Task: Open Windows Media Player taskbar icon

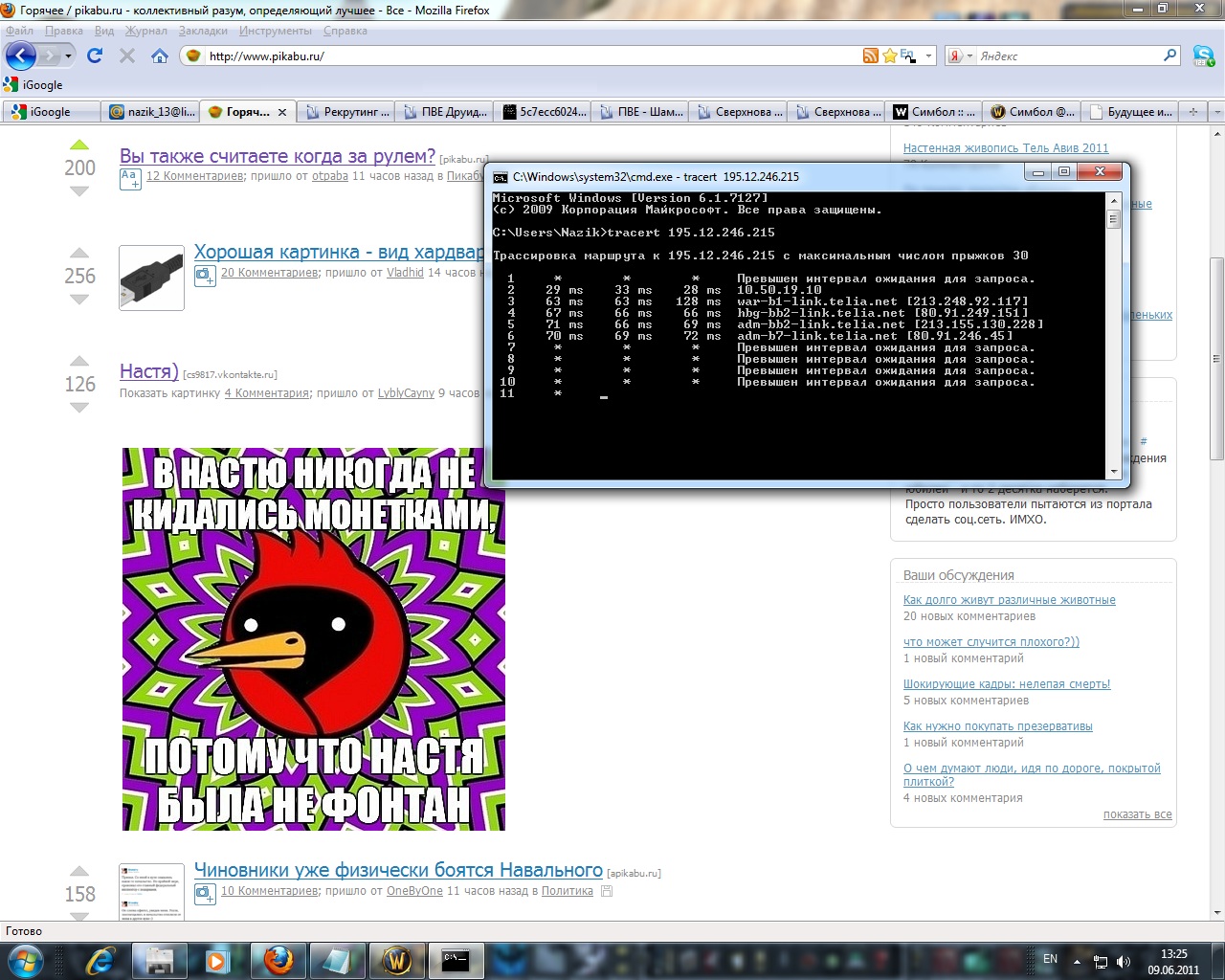Action: coord(218,960)
